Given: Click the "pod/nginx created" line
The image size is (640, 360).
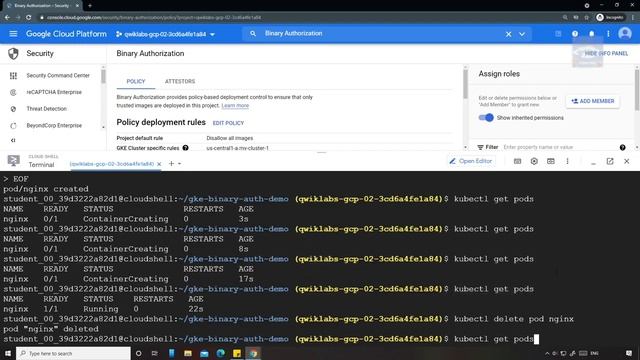Looking at the screenshot, I should point(46,189).
